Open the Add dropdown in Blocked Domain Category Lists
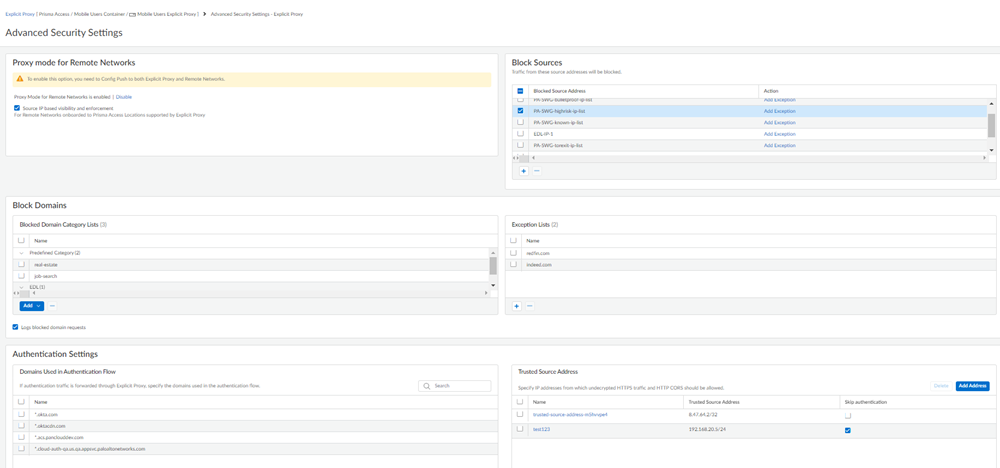This screenshot has width=1000, height=468. [31, 306]
